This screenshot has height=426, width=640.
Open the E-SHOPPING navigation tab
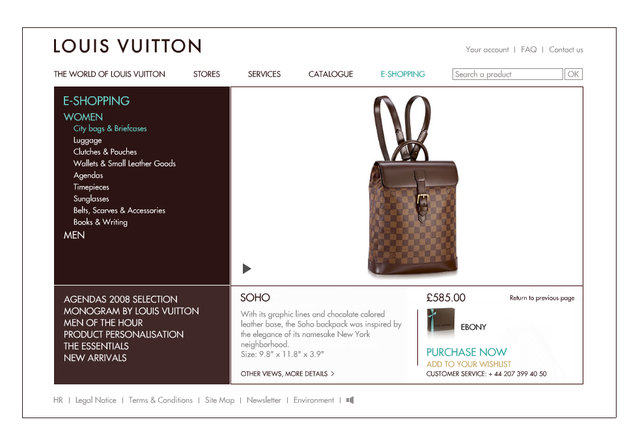[402, 74]
